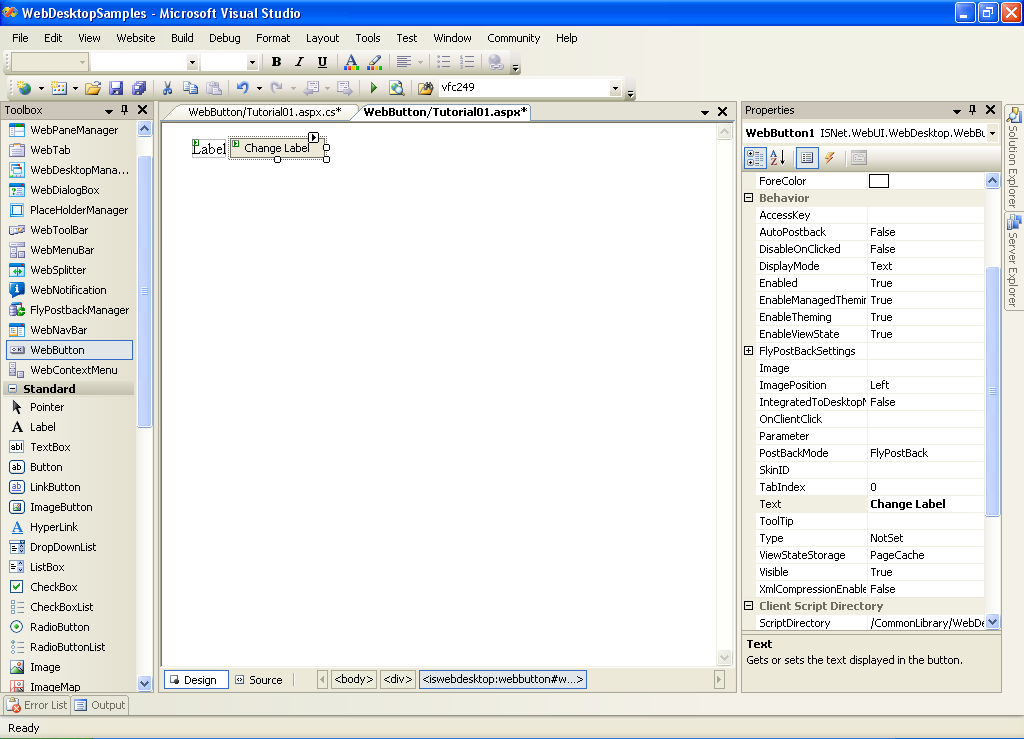The image size is (1024, 739).
Task: Toggle Bold formatting
Action: click(x=276, y=62)
